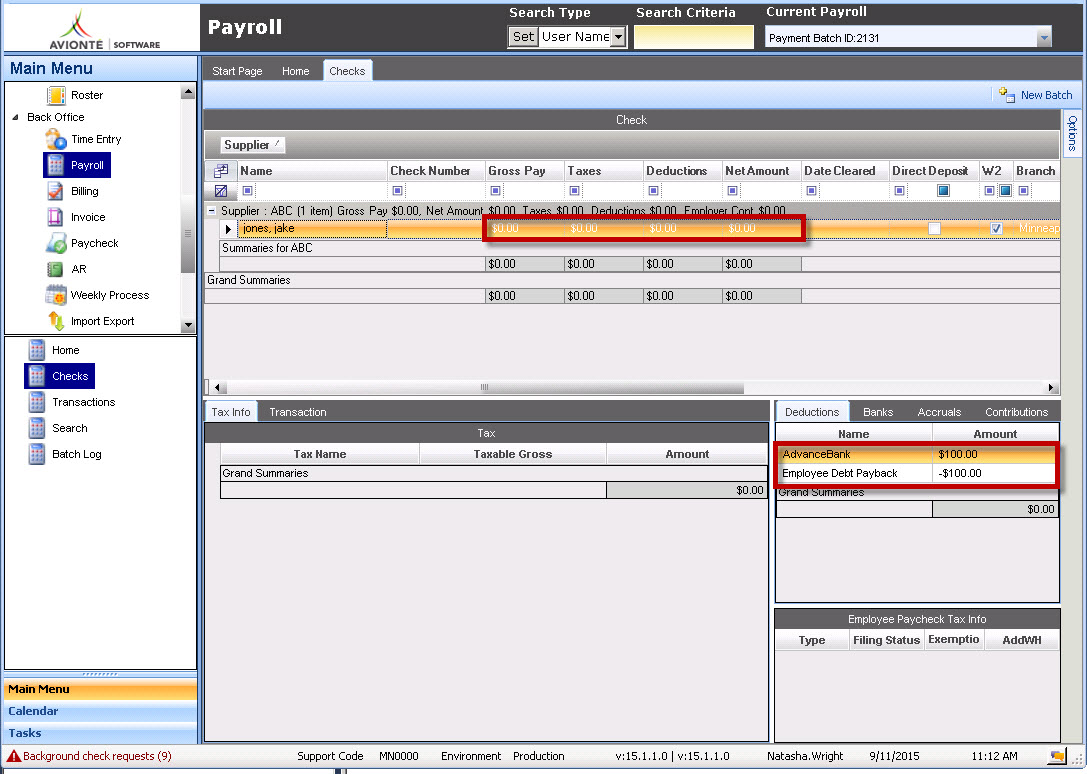Click the New Batch link

coord(1046,95)
